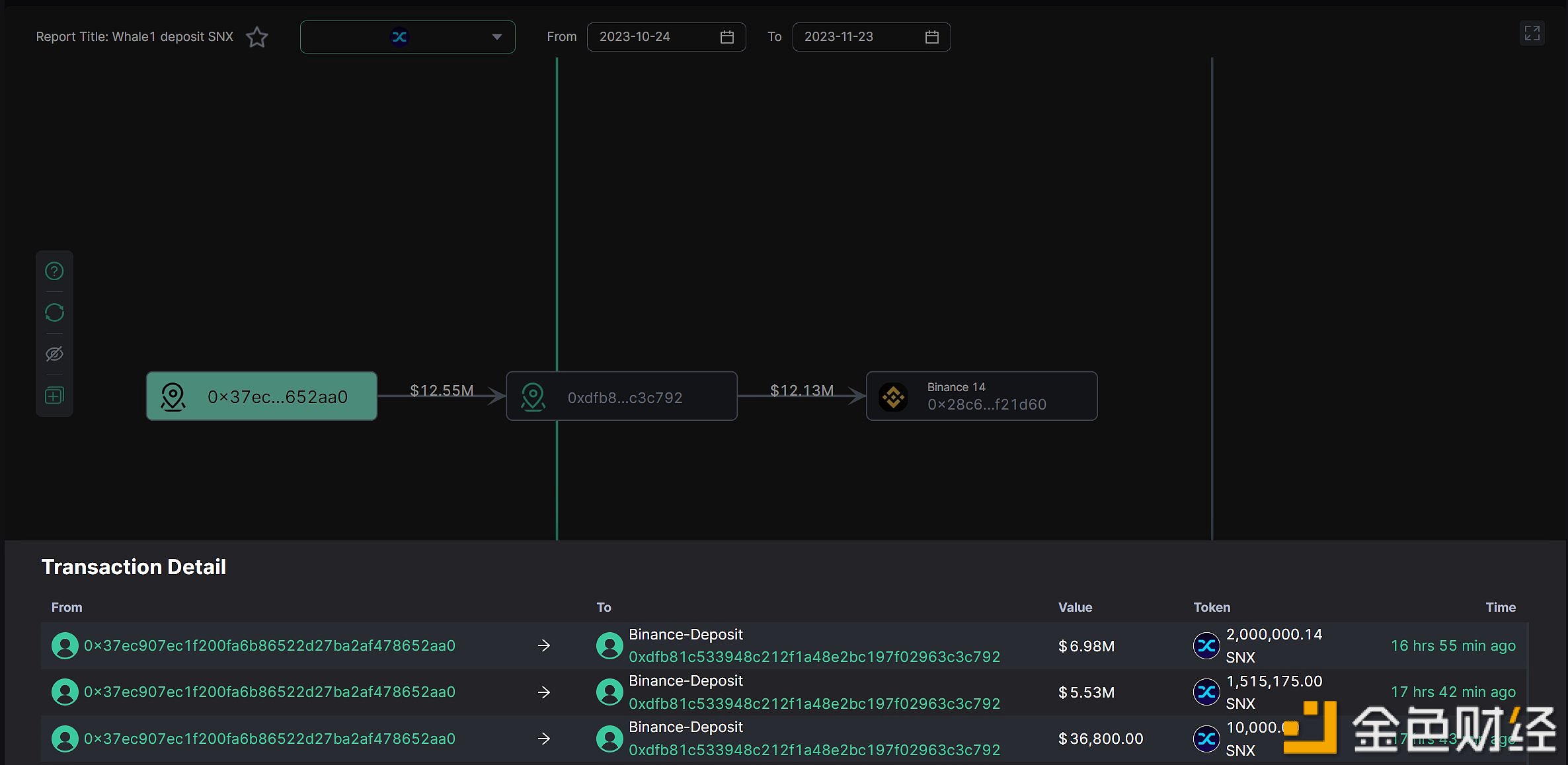
Task: Click sender avatar icon in $6.98M row
Action: coord(65,645)
